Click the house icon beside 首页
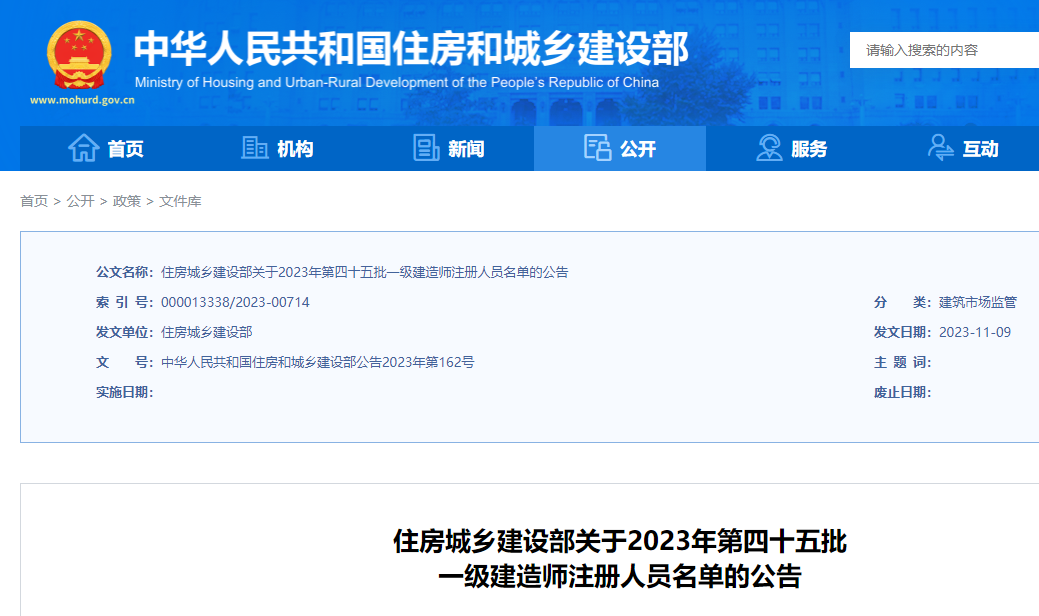The width and height of the screenshot is (1039, 616). point(83,148)
